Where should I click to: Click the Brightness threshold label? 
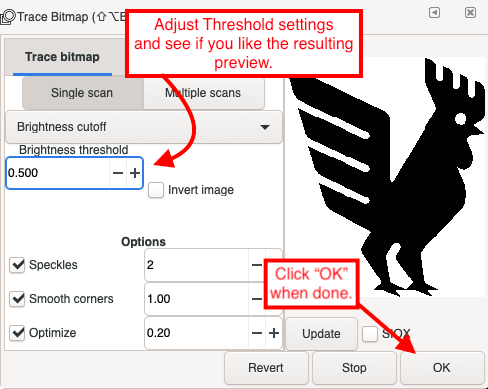click(74, 150)
